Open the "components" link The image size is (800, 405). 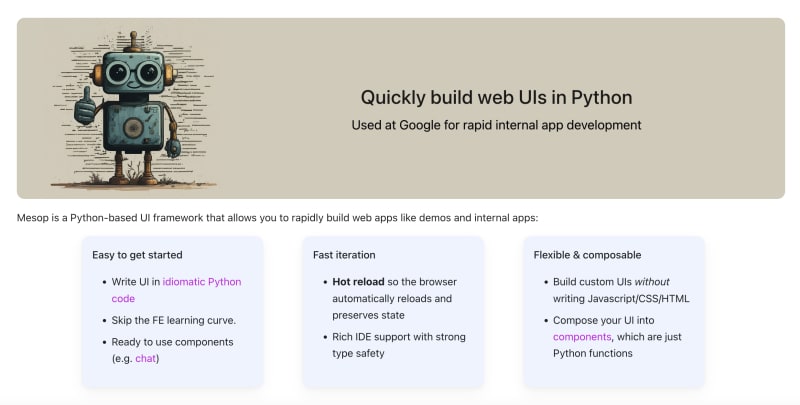[x=582, y=337]
